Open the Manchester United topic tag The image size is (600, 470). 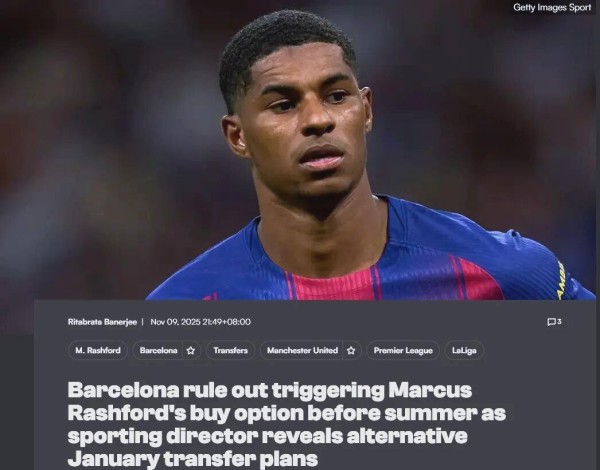pos(302,350)
